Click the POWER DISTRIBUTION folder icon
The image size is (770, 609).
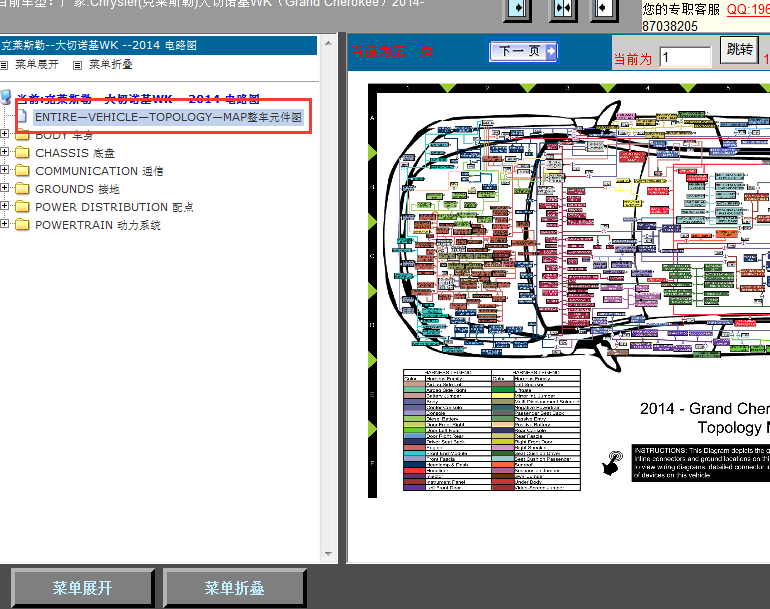(x=22, y=207)
